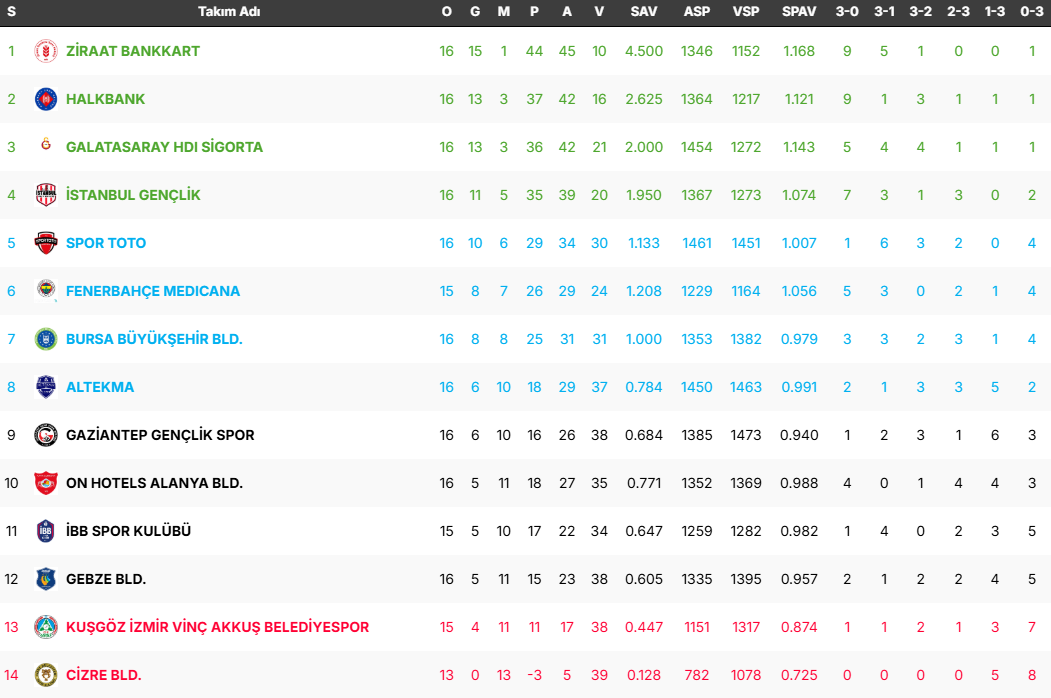Open the ZİRAAT BANKKART team link

click(x=133, y=51)
